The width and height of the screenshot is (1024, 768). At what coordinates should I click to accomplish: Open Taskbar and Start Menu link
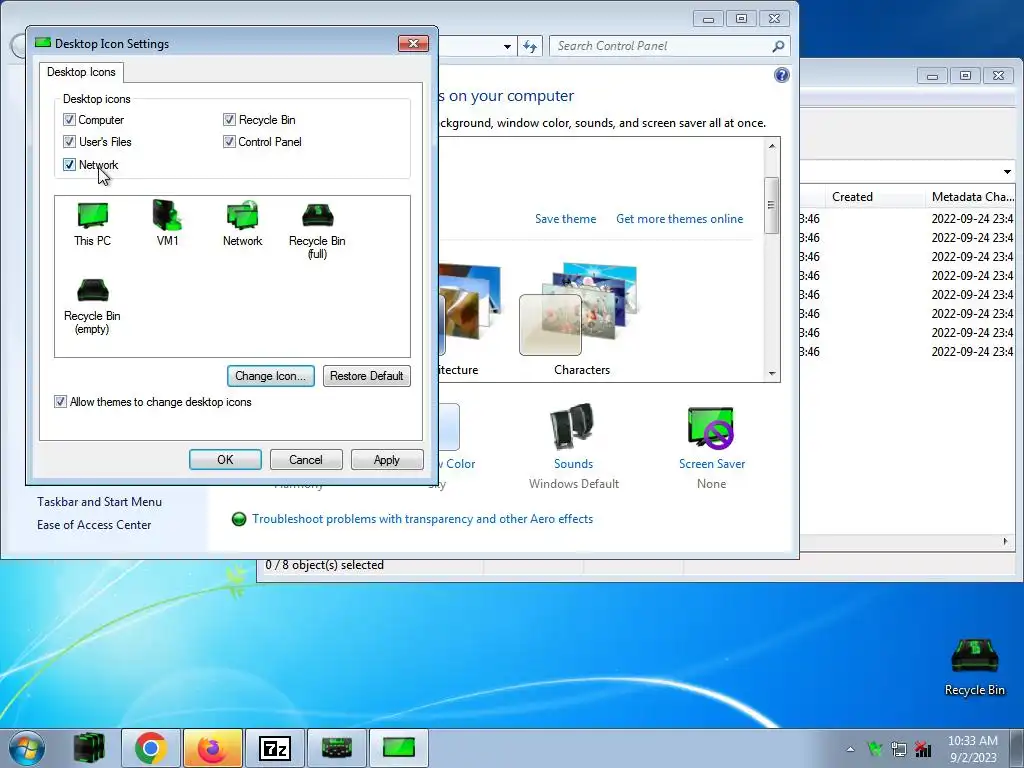coord(99,502)
